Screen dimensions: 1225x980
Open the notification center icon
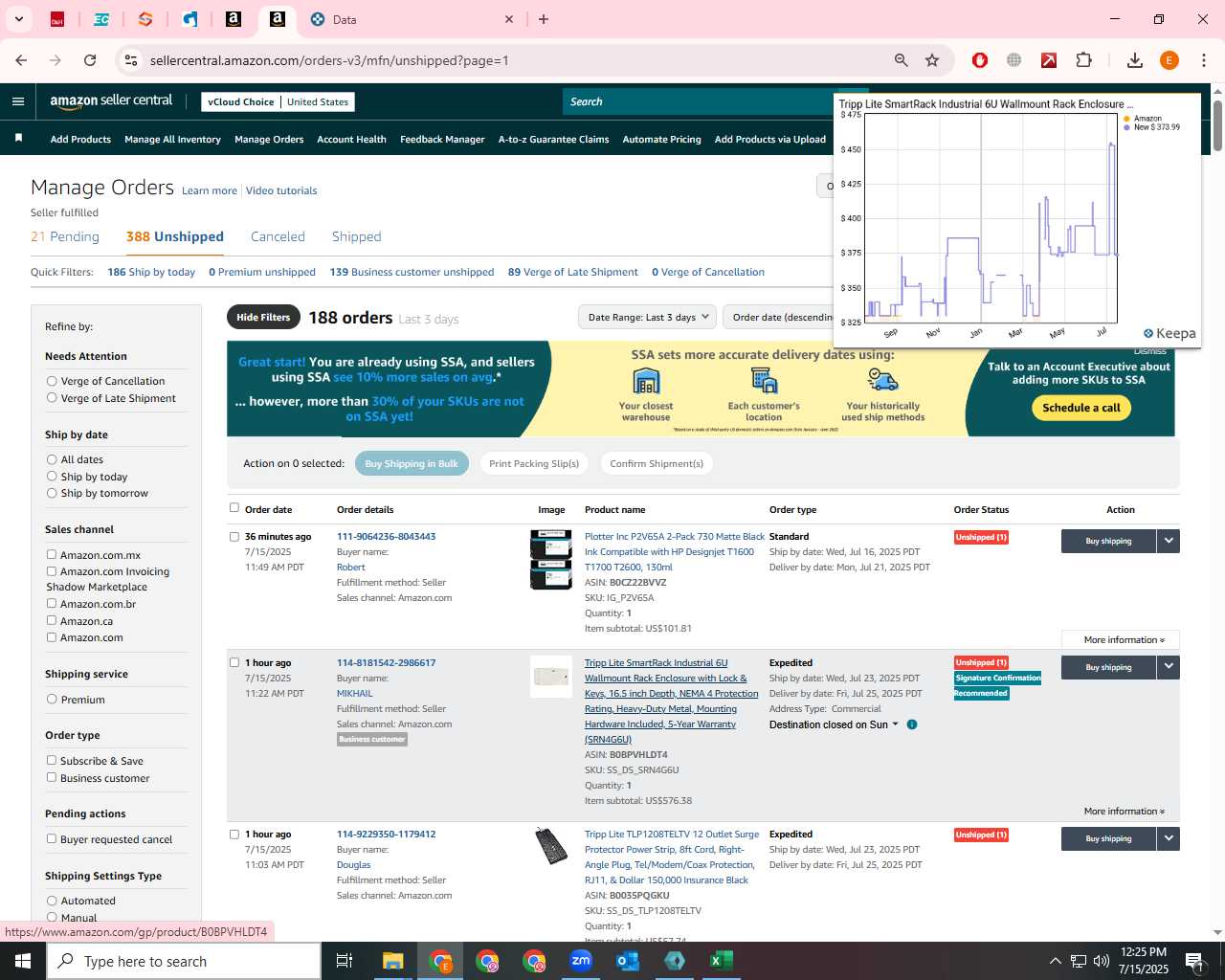pos(1193,961)
